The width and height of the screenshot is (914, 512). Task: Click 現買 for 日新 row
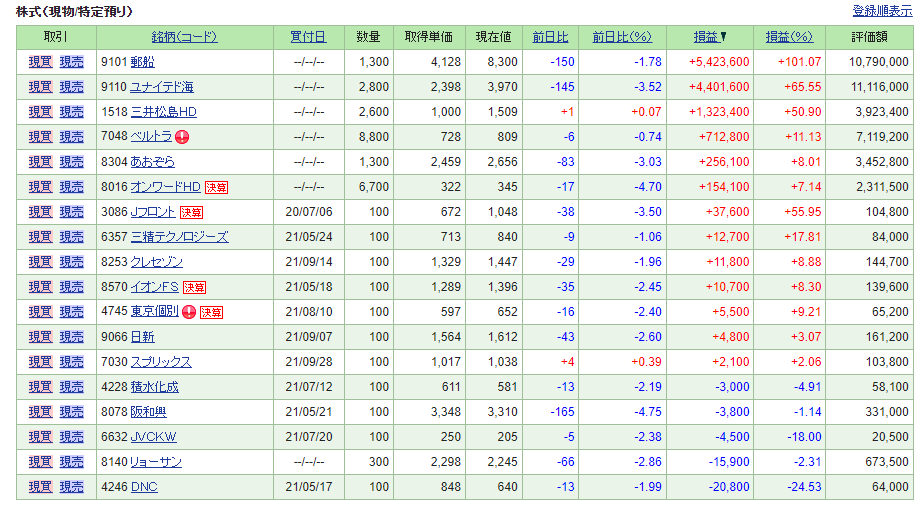[41, 336]
